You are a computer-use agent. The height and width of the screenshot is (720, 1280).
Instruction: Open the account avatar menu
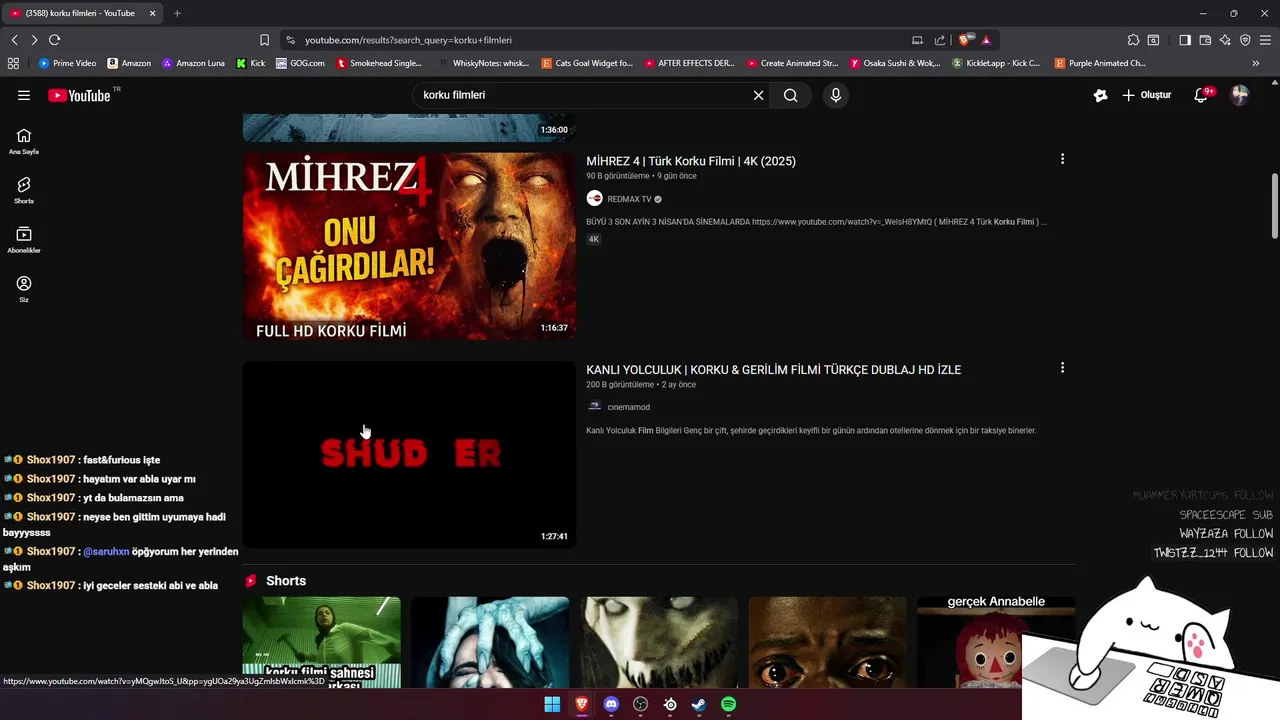[x=1239, y=95]
